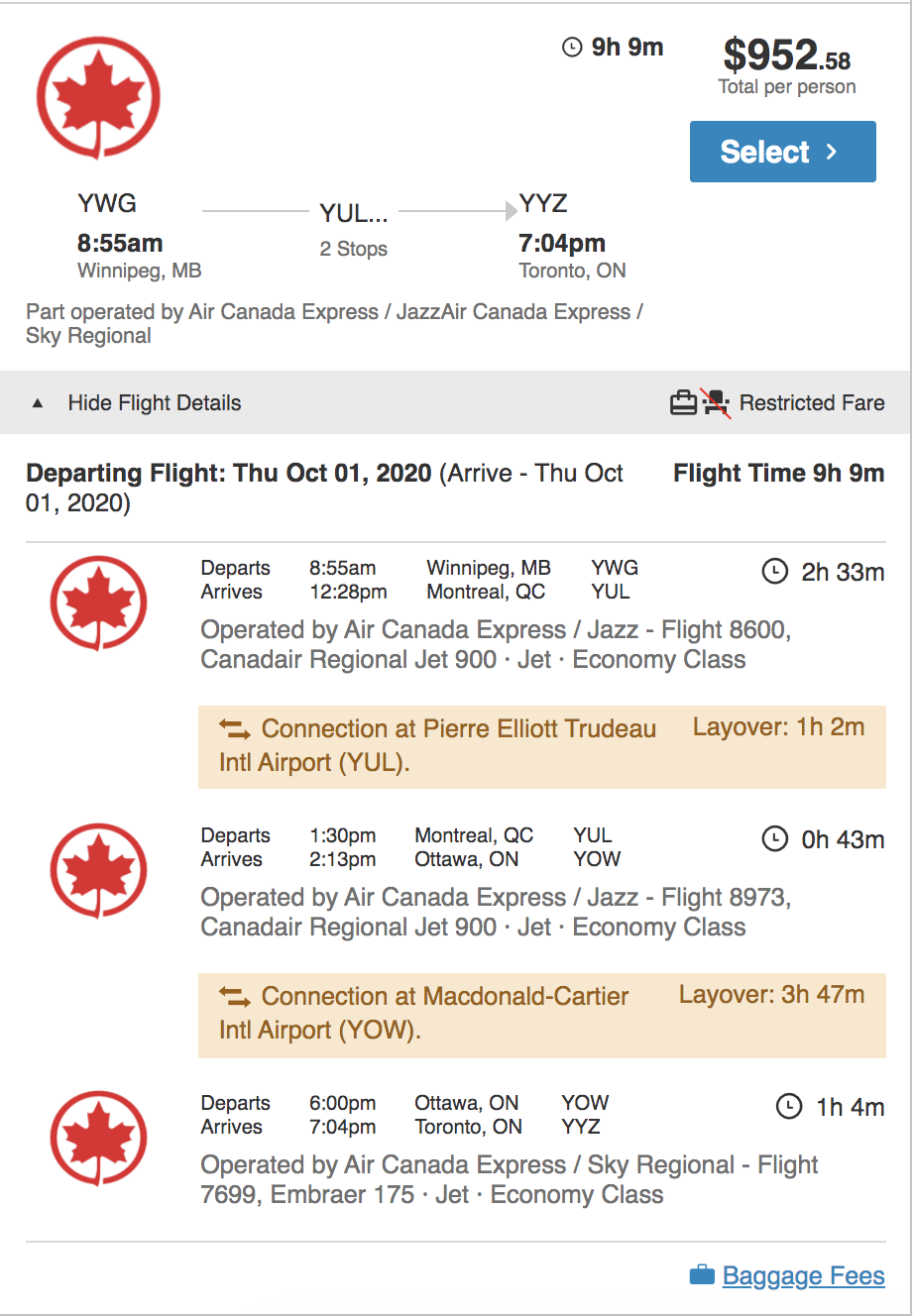The image size is (914, 1316).
Task: Click the clock icon beside 0h 43m
Action: click(x=774, y=839)
